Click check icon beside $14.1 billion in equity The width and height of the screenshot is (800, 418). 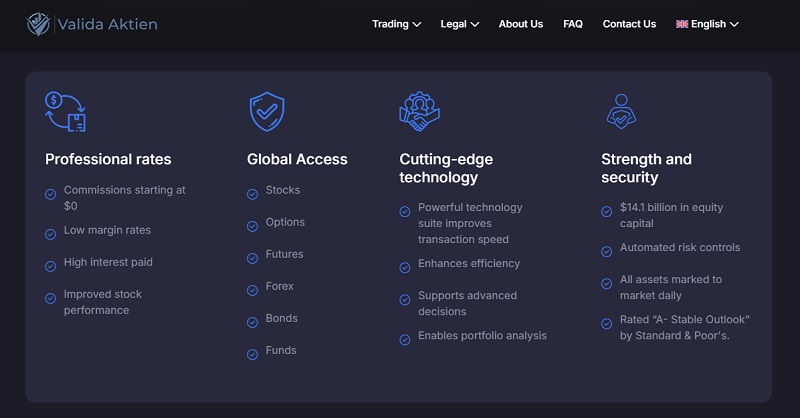point(607,212)
